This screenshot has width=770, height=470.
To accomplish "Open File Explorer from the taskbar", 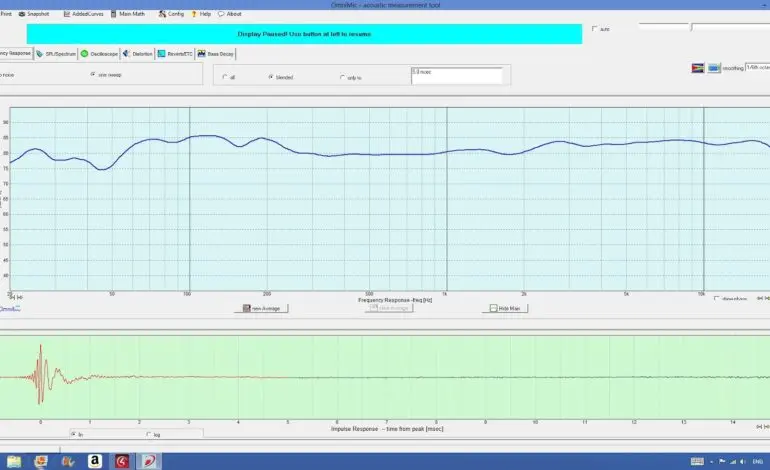I will pyautogui.click(x=14, y=461).
